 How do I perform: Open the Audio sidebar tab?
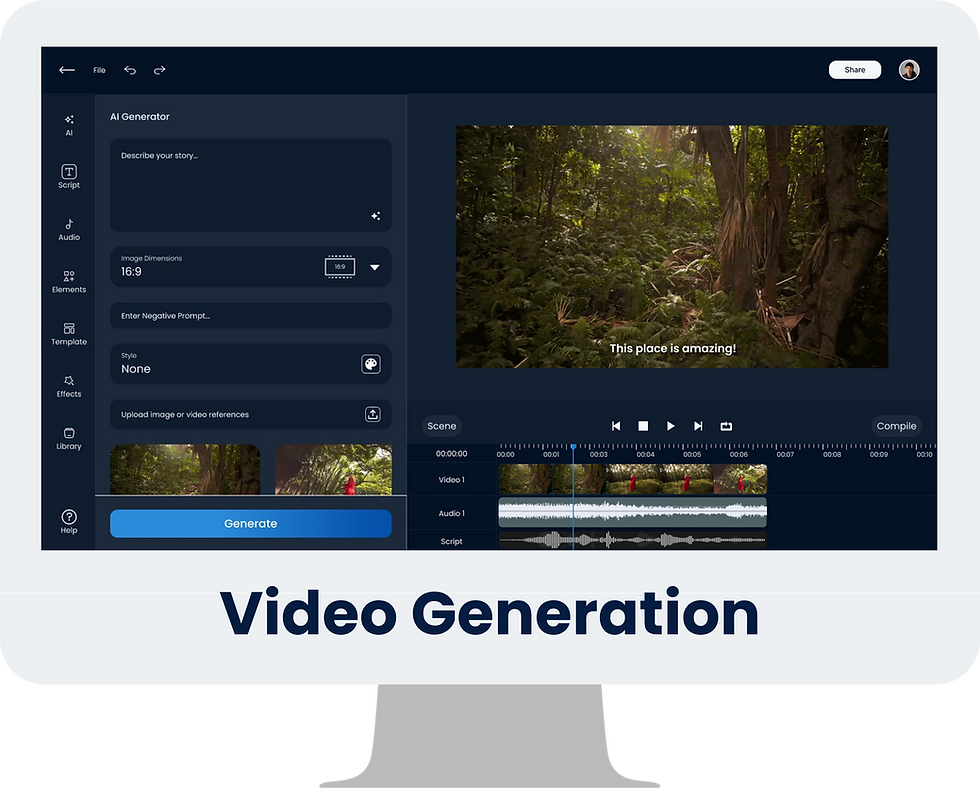tap(69, 229)
